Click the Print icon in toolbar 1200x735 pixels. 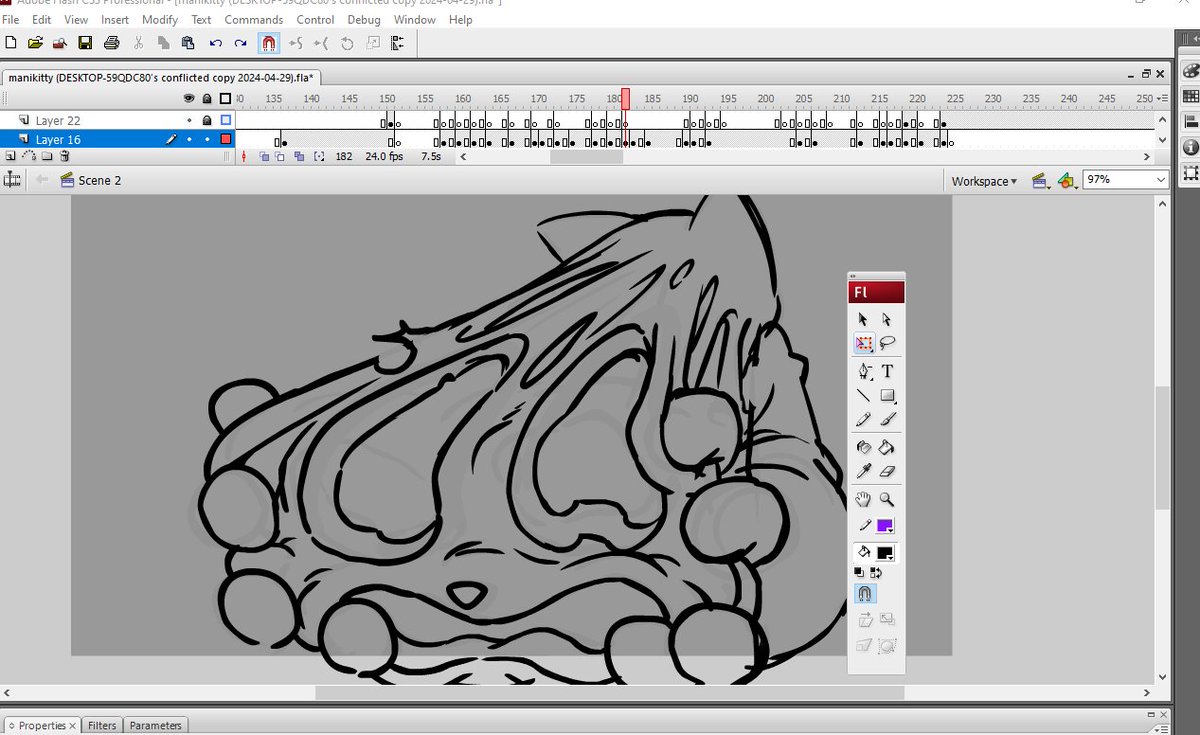[112, 43]
